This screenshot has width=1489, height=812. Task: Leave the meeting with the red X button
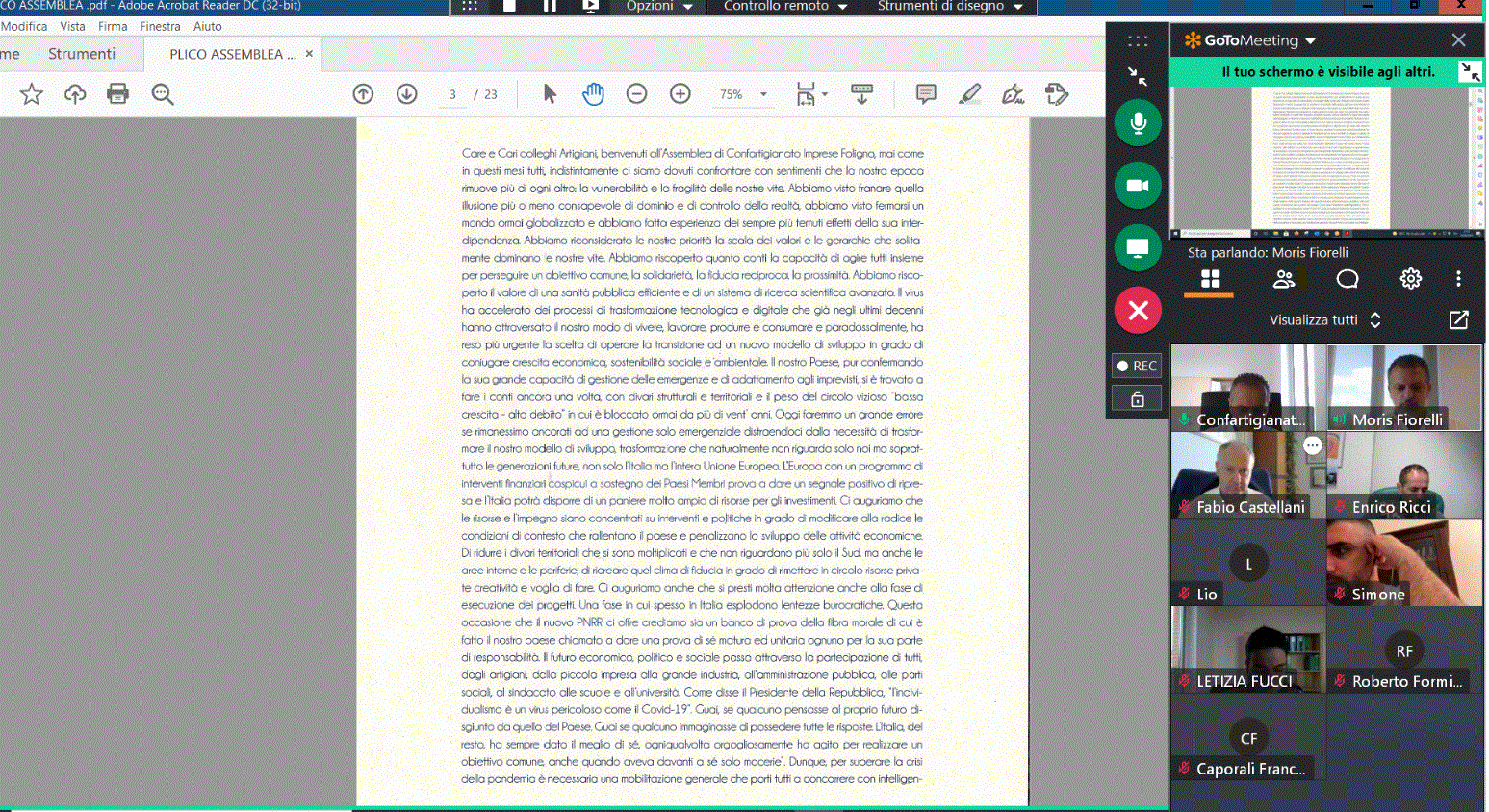point(1138,311)
